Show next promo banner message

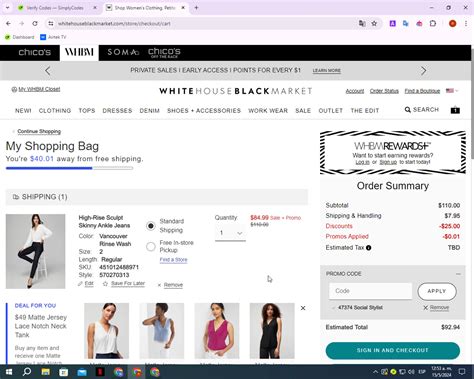point(423,71)
